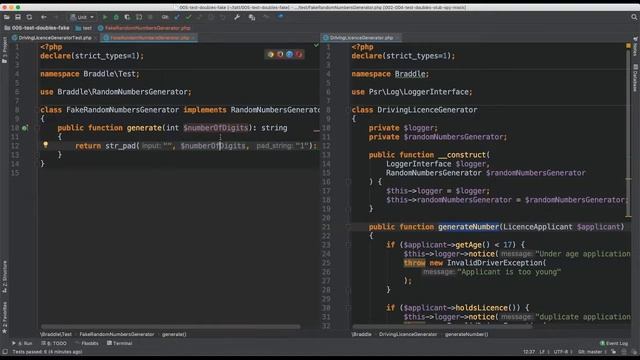Click the Synchronize toolbar icon
640x360 pixels.
(29, 17)
